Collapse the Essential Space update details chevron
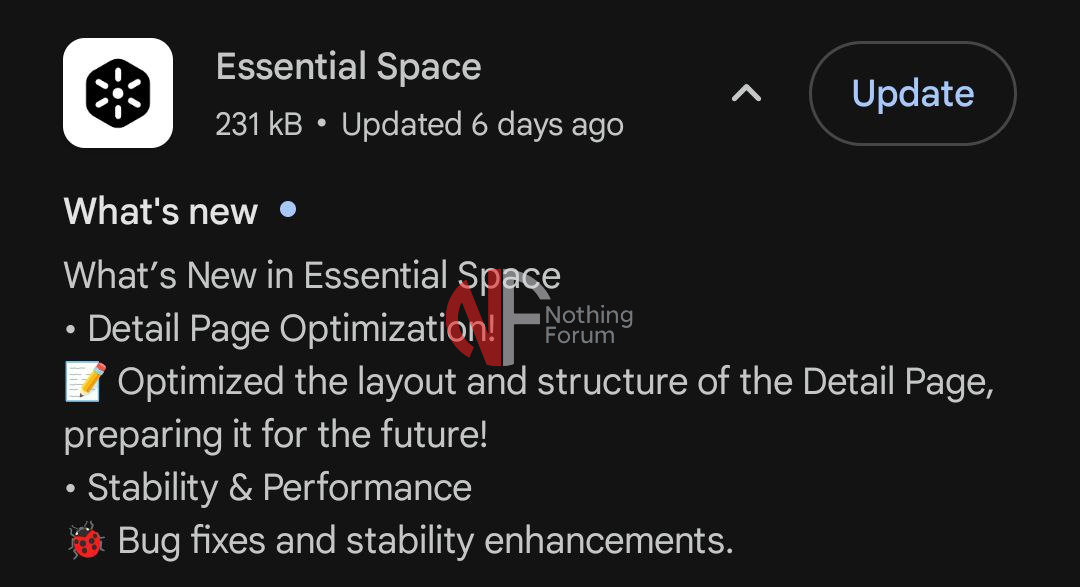 pyautogui.click(x=746, y=94)
